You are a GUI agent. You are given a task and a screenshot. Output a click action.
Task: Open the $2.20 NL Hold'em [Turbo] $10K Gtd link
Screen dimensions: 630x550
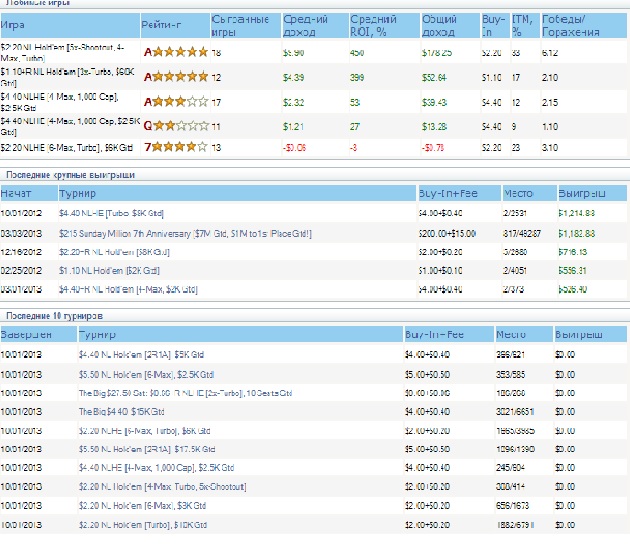click(142, 524)
